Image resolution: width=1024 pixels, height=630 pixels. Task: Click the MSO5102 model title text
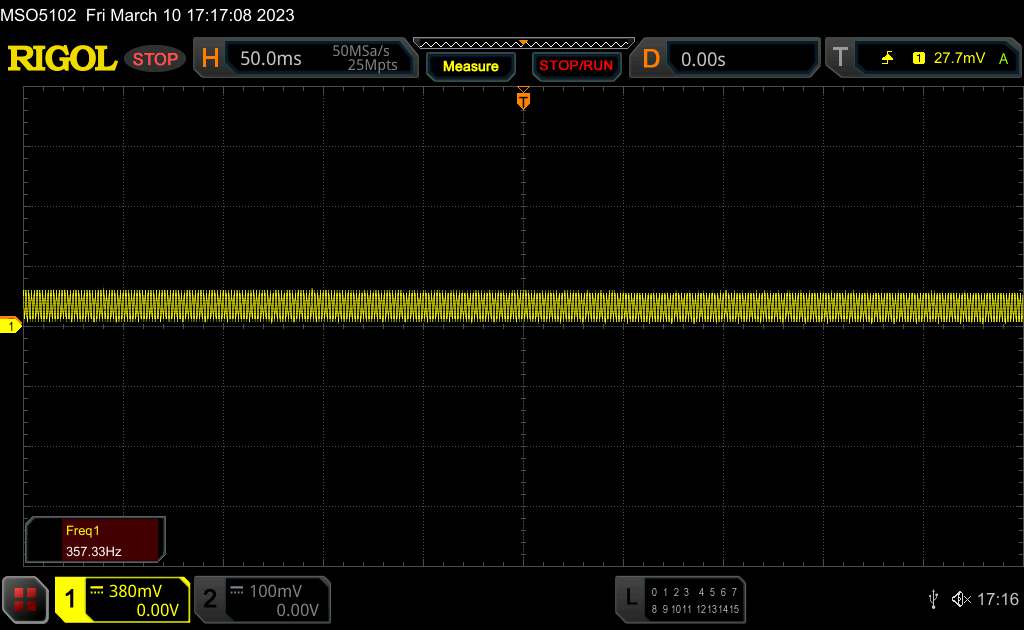[x=39, y=15]
